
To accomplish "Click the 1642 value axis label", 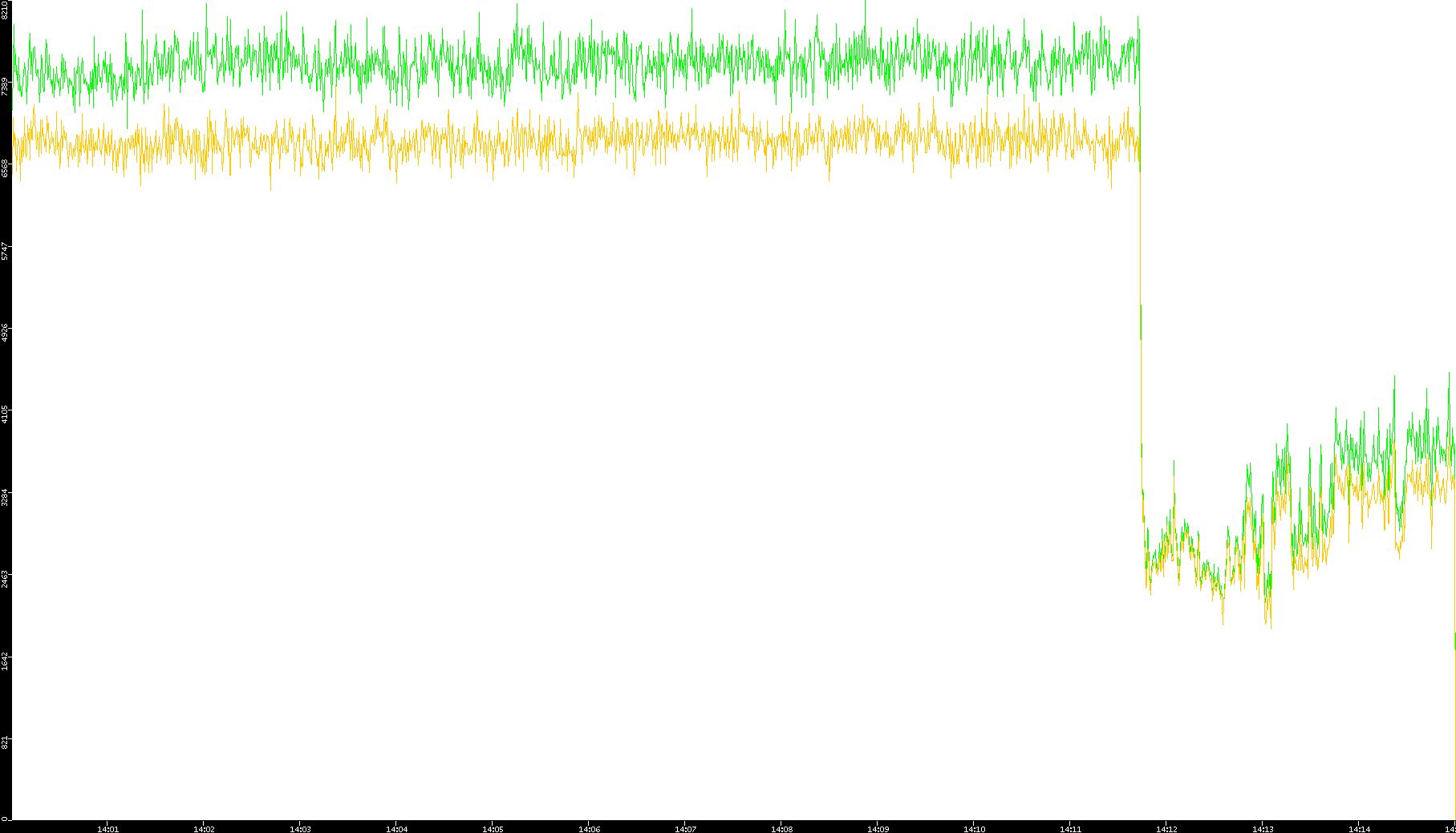I will click(x=5, y=661).
